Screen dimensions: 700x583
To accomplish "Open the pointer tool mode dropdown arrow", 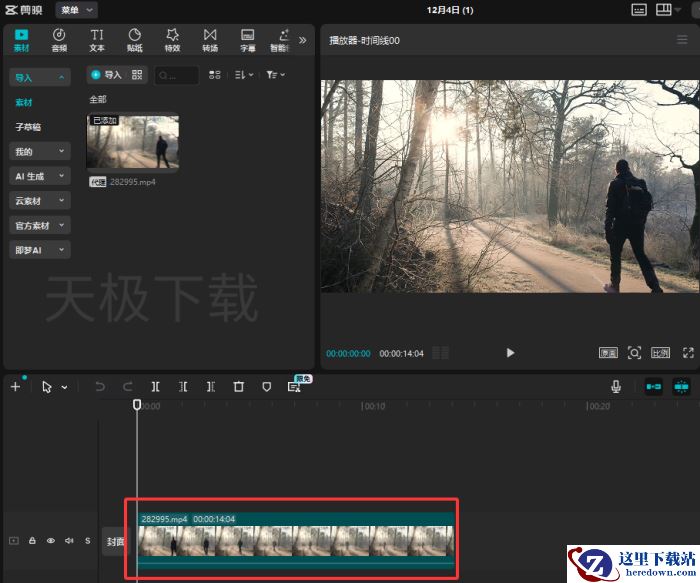I will coord(65,387).
